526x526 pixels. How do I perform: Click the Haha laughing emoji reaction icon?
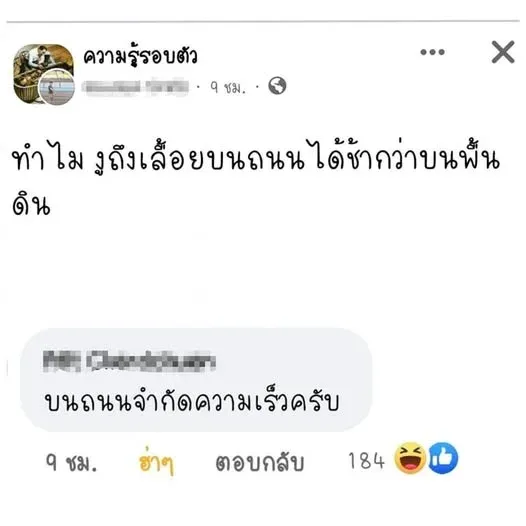(410, 458)
